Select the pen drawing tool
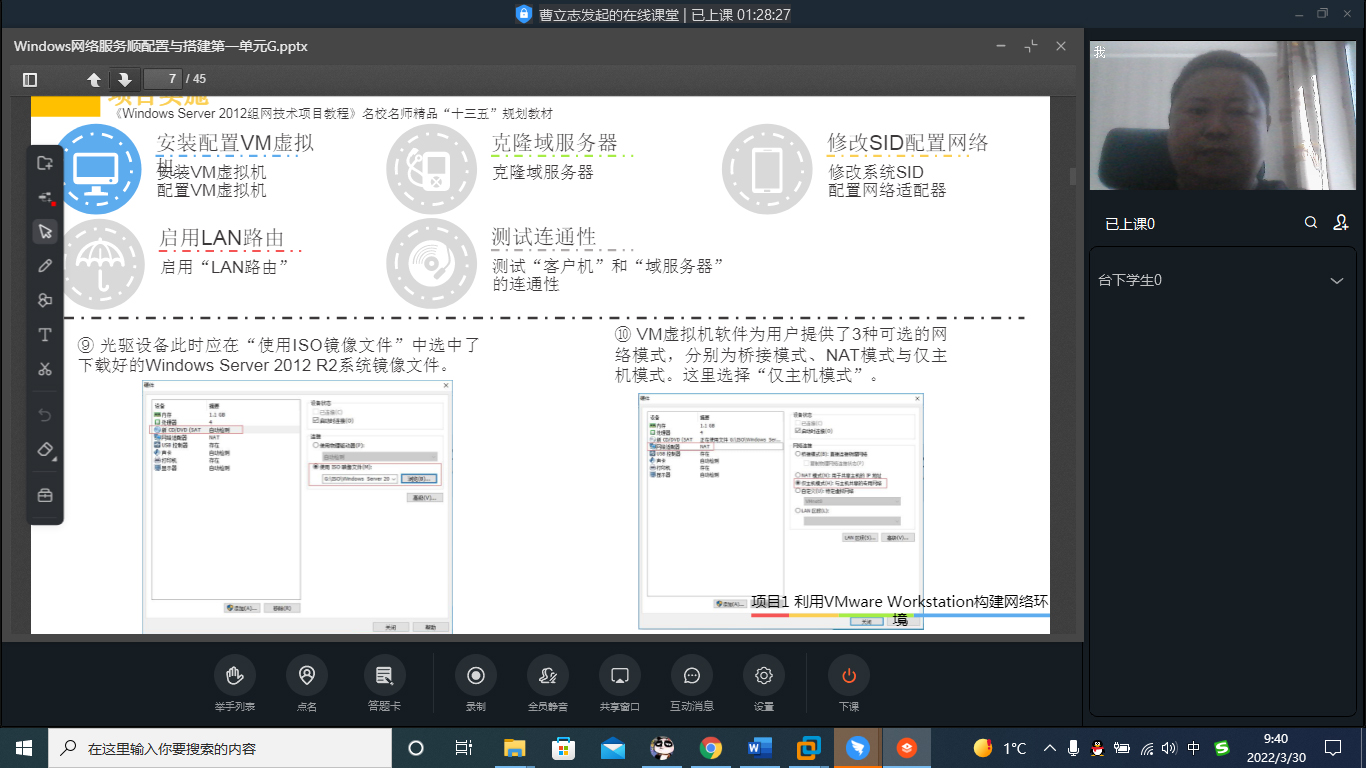The width and height of the screenshot is (1366, 768). 45,266
